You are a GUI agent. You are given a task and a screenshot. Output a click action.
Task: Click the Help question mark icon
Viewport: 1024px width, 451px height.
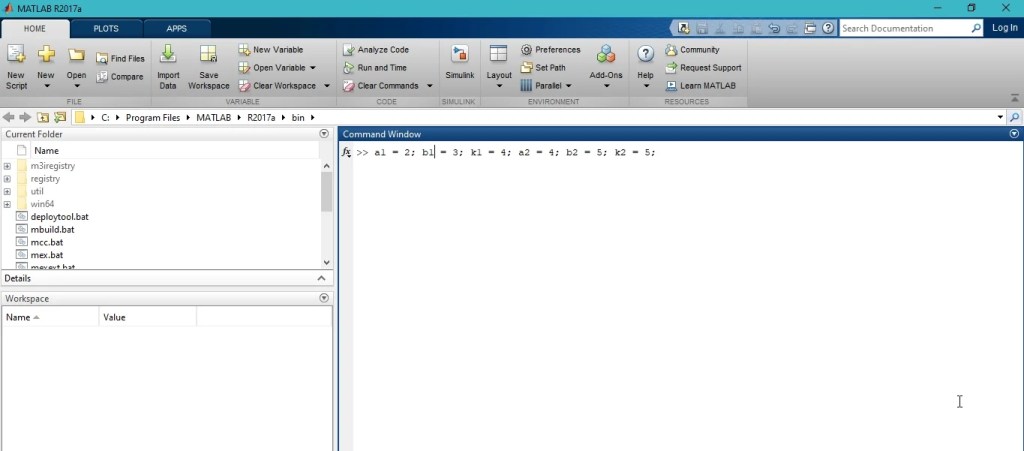coord(645,54)
